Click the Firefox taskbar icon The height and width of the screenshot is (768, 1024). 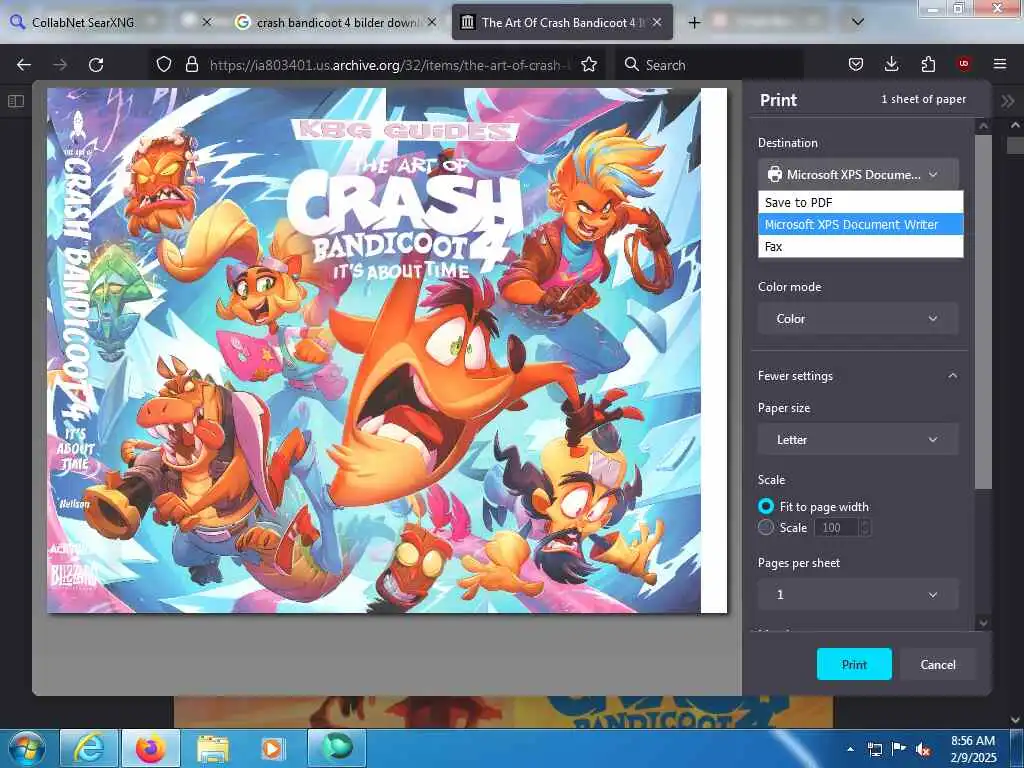tap(151, 748)
